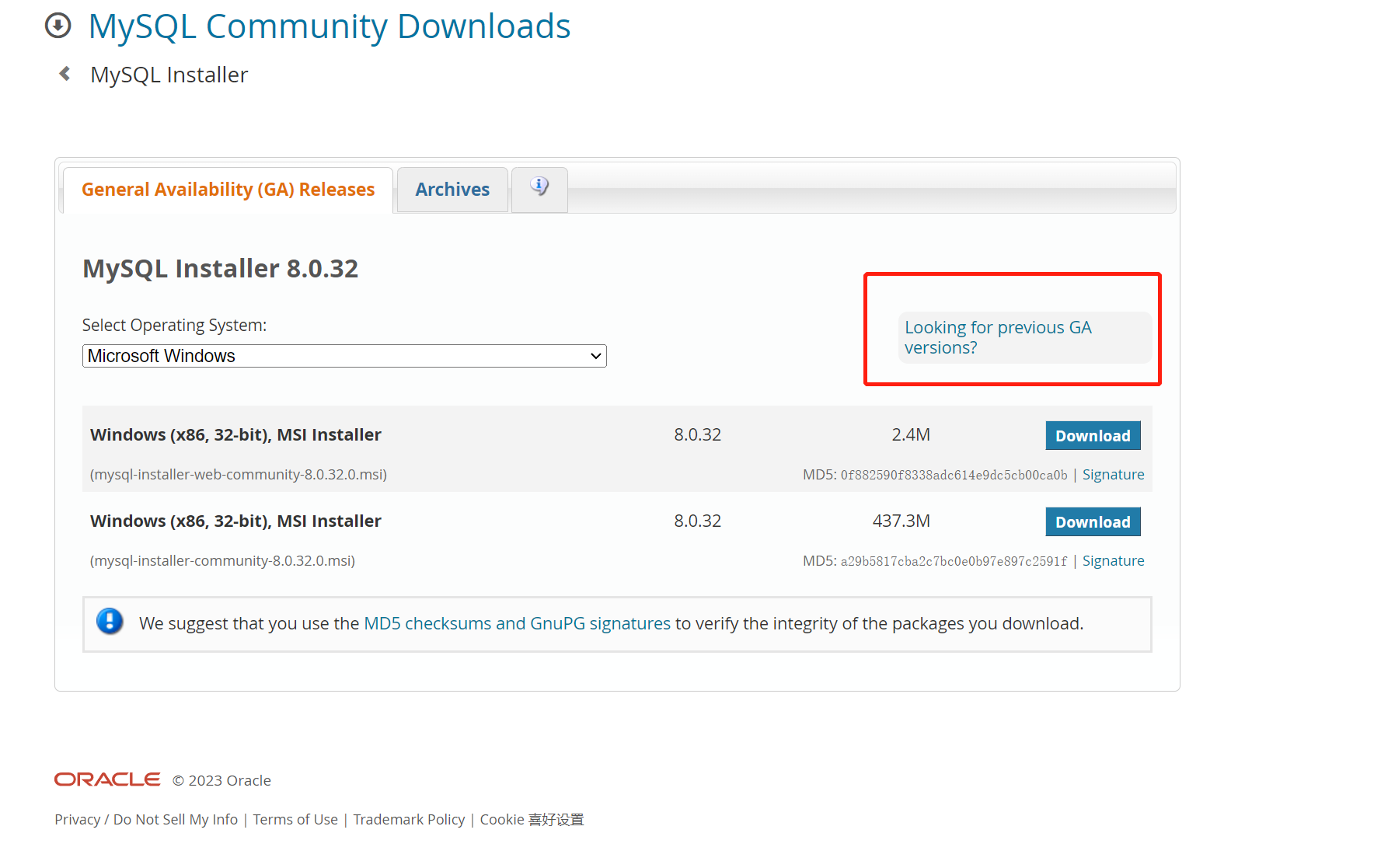This screenshot has width=1374, height=868.
Task: Click the blue exclamation info icon
Action: 110,622
